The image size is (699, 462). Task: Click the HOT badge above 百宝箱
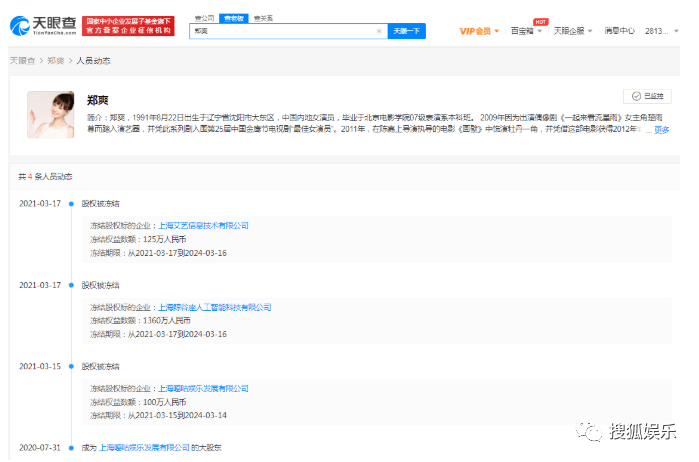[541, 22]
